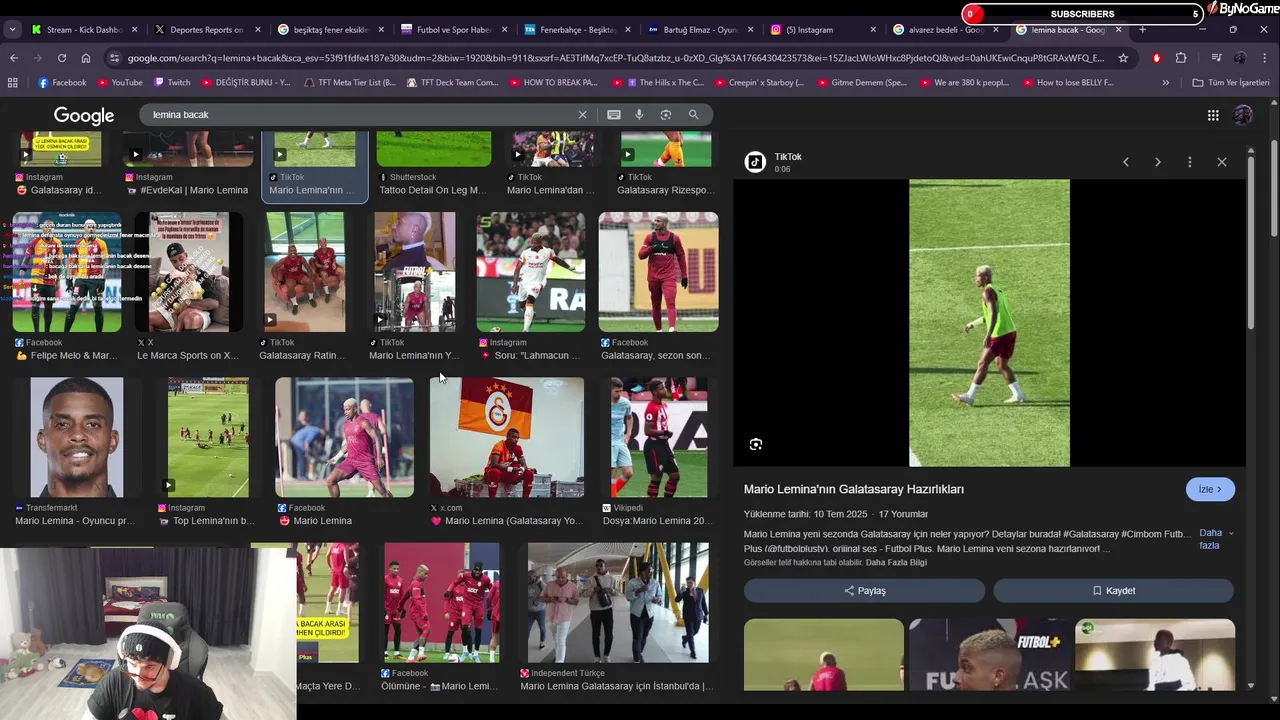
Task: Search within preview image using Lens
Action: [x=756, y=444]
